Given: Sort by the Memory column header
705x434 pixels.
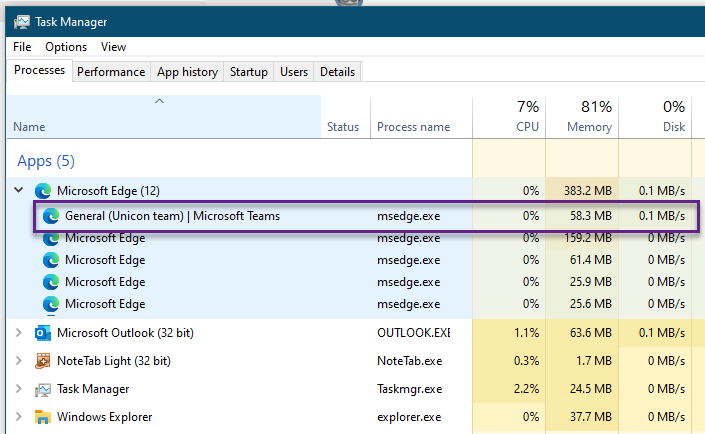Looking at the screenshot, I should (582, 117).
